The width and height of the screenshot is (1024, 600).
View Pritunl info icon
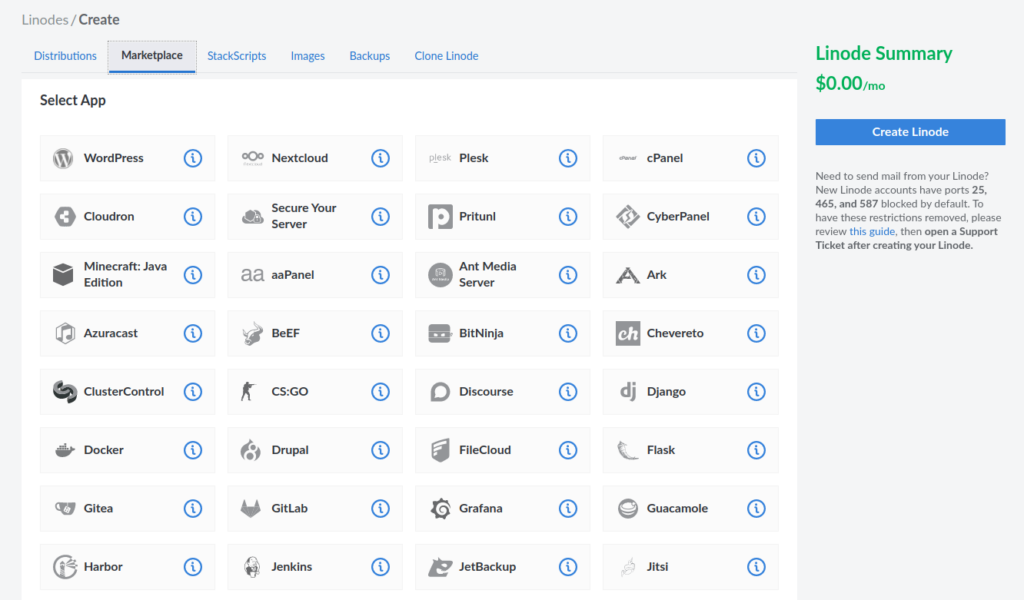pos(568,216)
